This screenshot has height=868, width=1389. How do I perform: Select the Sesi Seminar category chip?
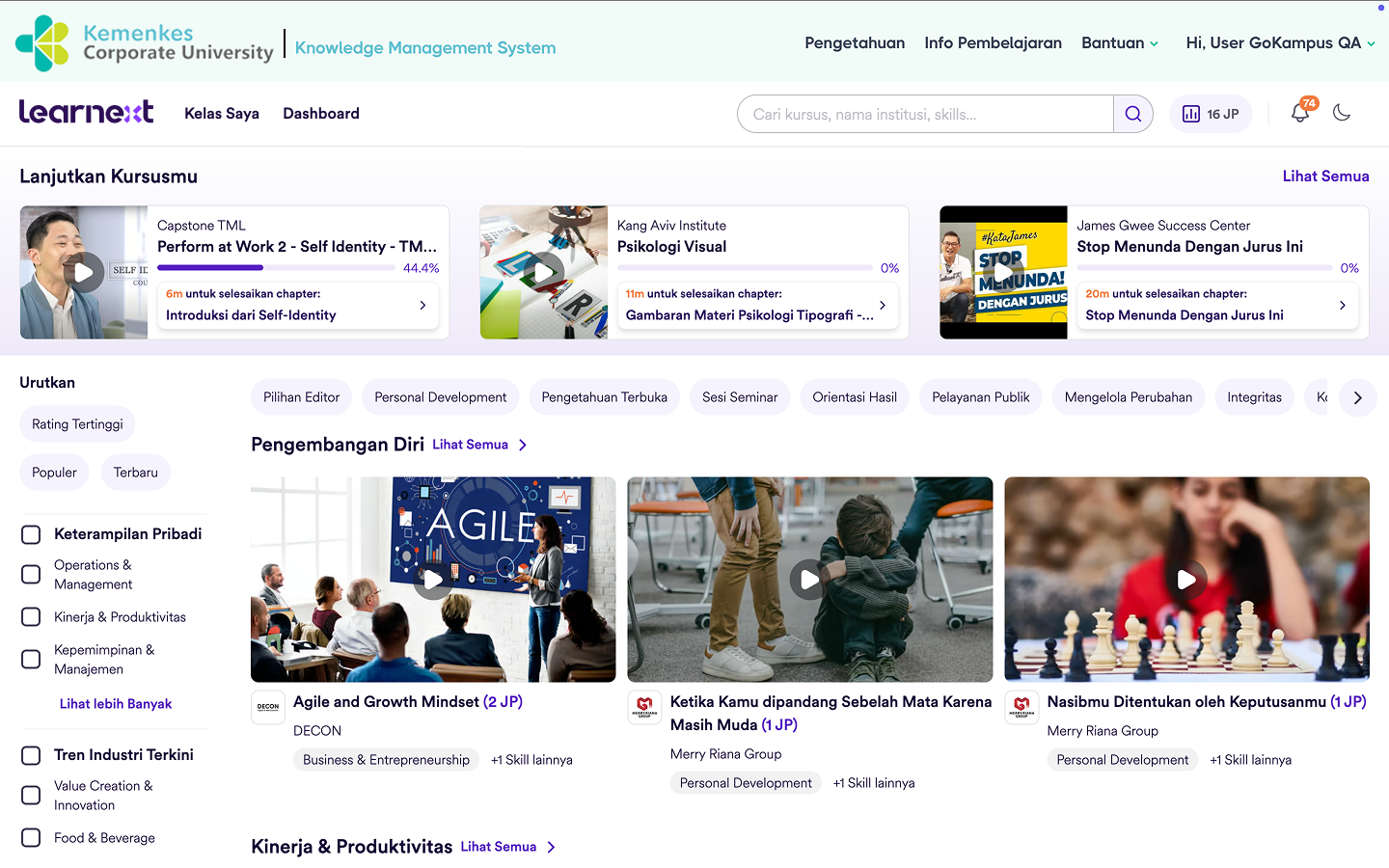740,397
